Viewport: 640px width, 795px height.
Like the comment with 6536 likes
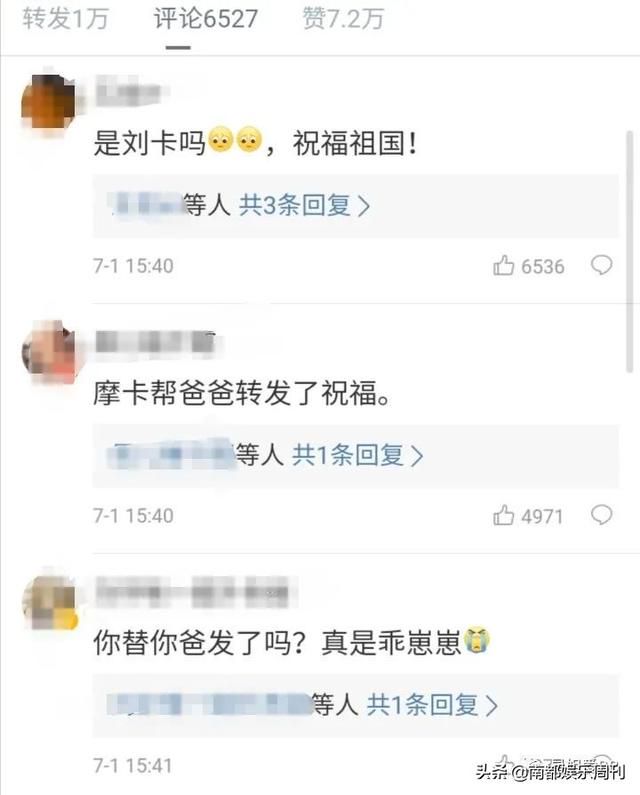pyautogui.click(x=503, y=265)
